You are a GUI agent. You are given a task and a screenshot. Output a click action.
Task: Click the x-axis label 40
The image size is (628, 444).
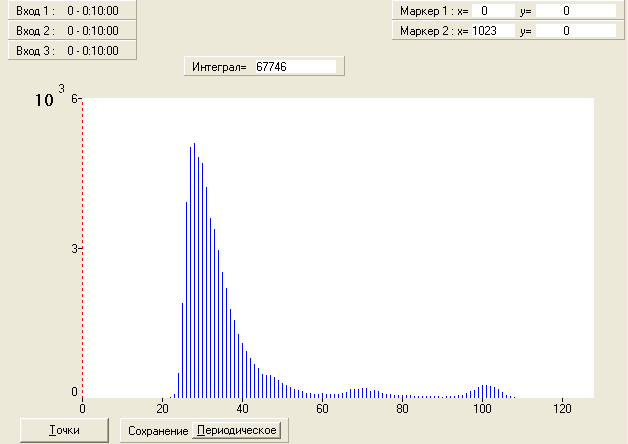click(x=242, y=409)
